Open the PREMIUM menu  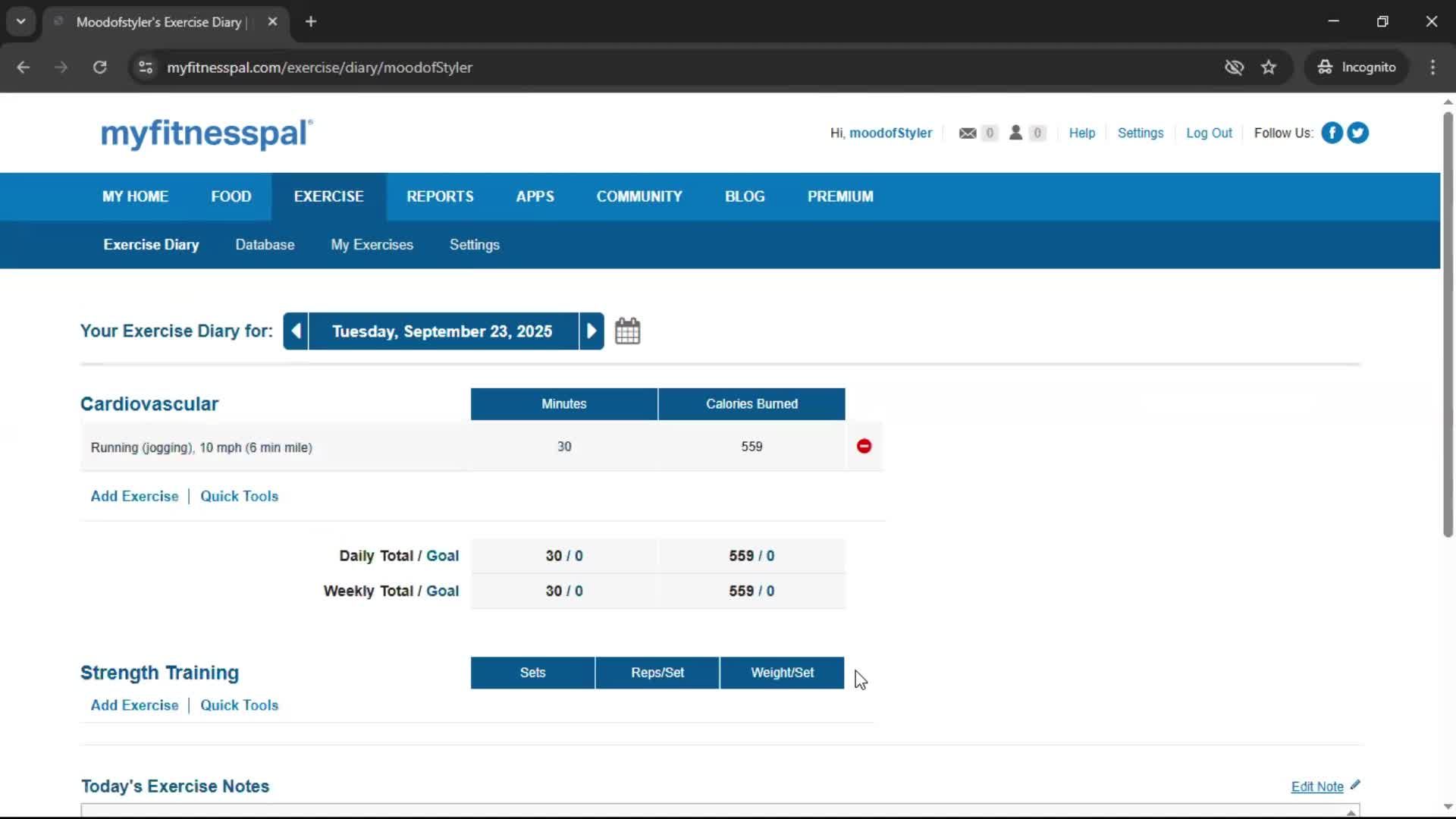[x=840, y=196]
